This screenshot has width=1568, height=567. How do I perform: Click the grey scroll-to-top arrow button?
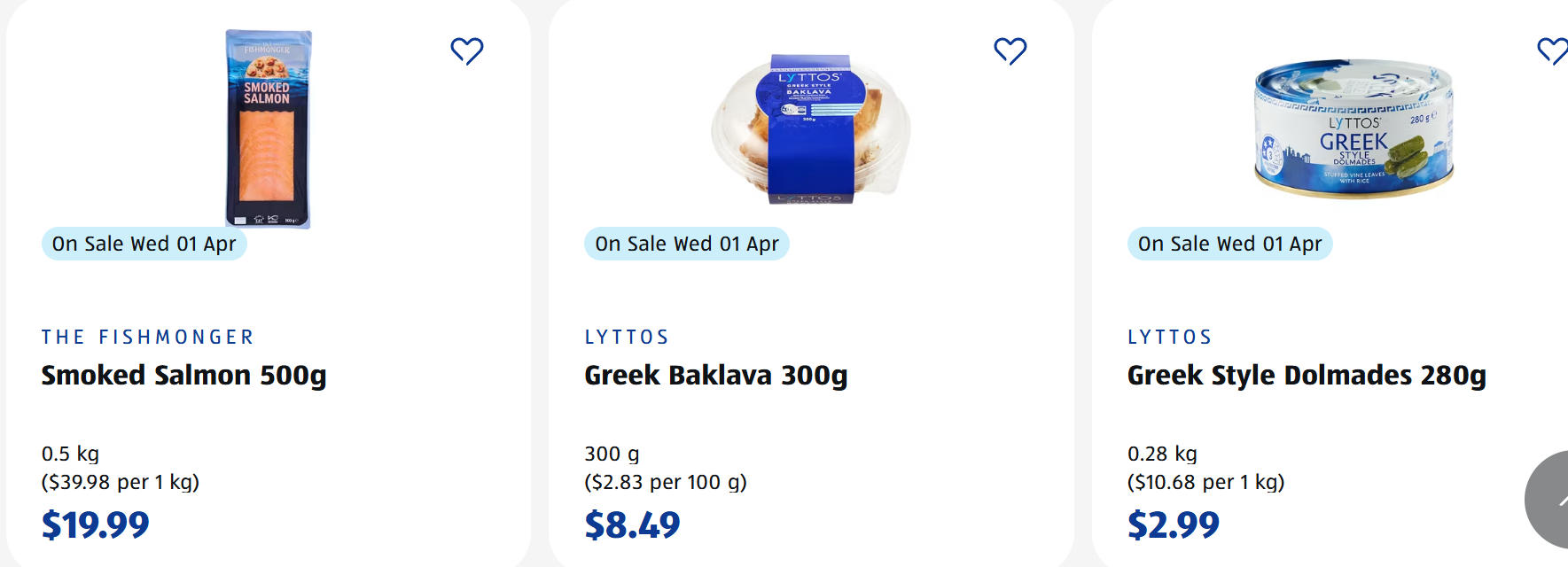point(1550,501)
